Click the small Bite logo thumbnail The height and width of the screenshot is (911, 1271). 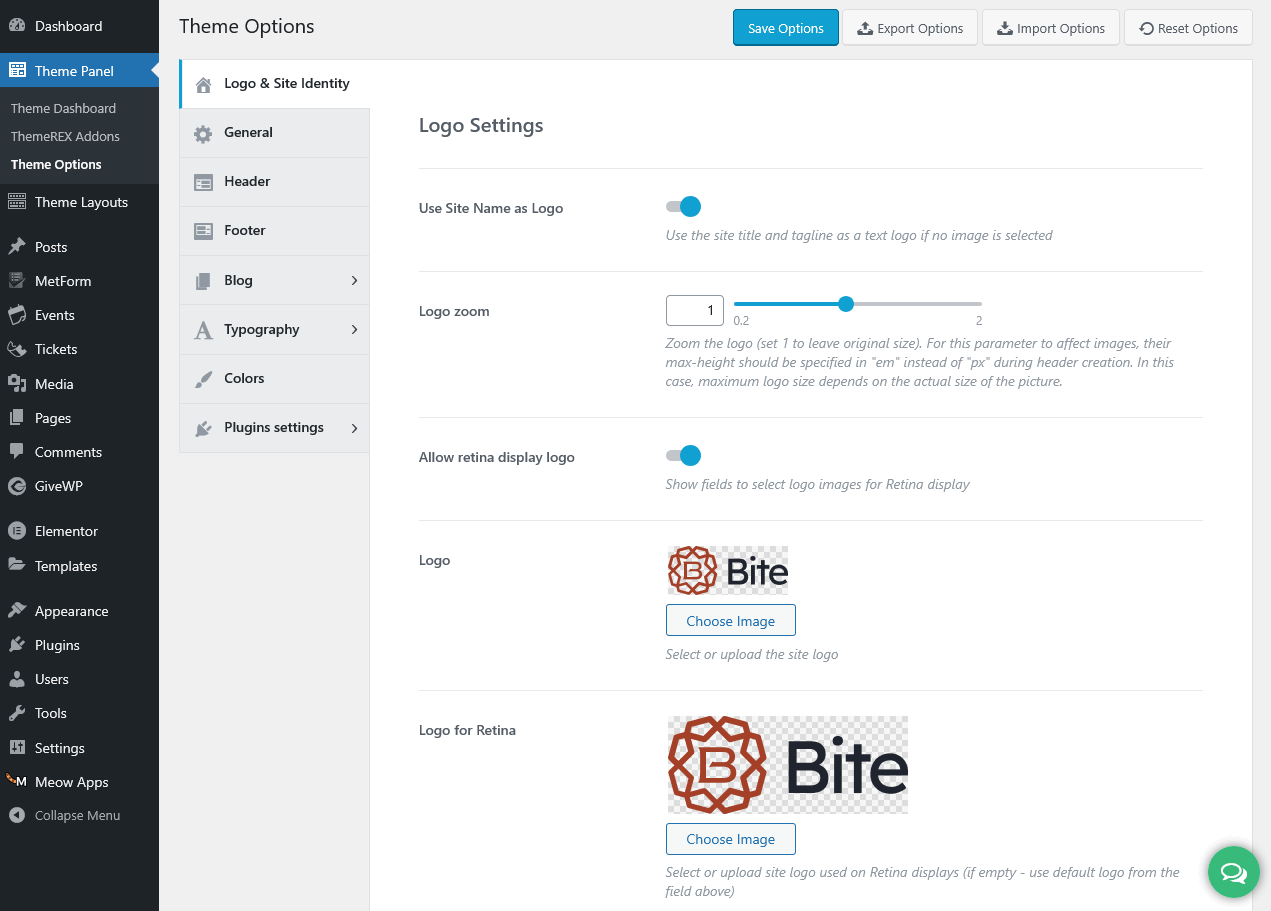pos(728,571)
